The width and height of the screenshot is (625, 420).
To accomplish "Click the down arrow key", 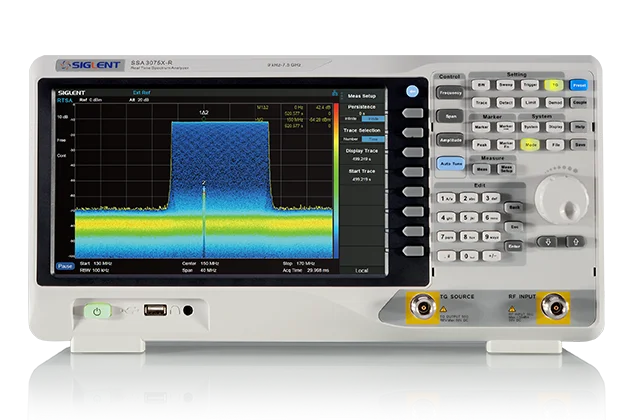I will click(548, 242).
